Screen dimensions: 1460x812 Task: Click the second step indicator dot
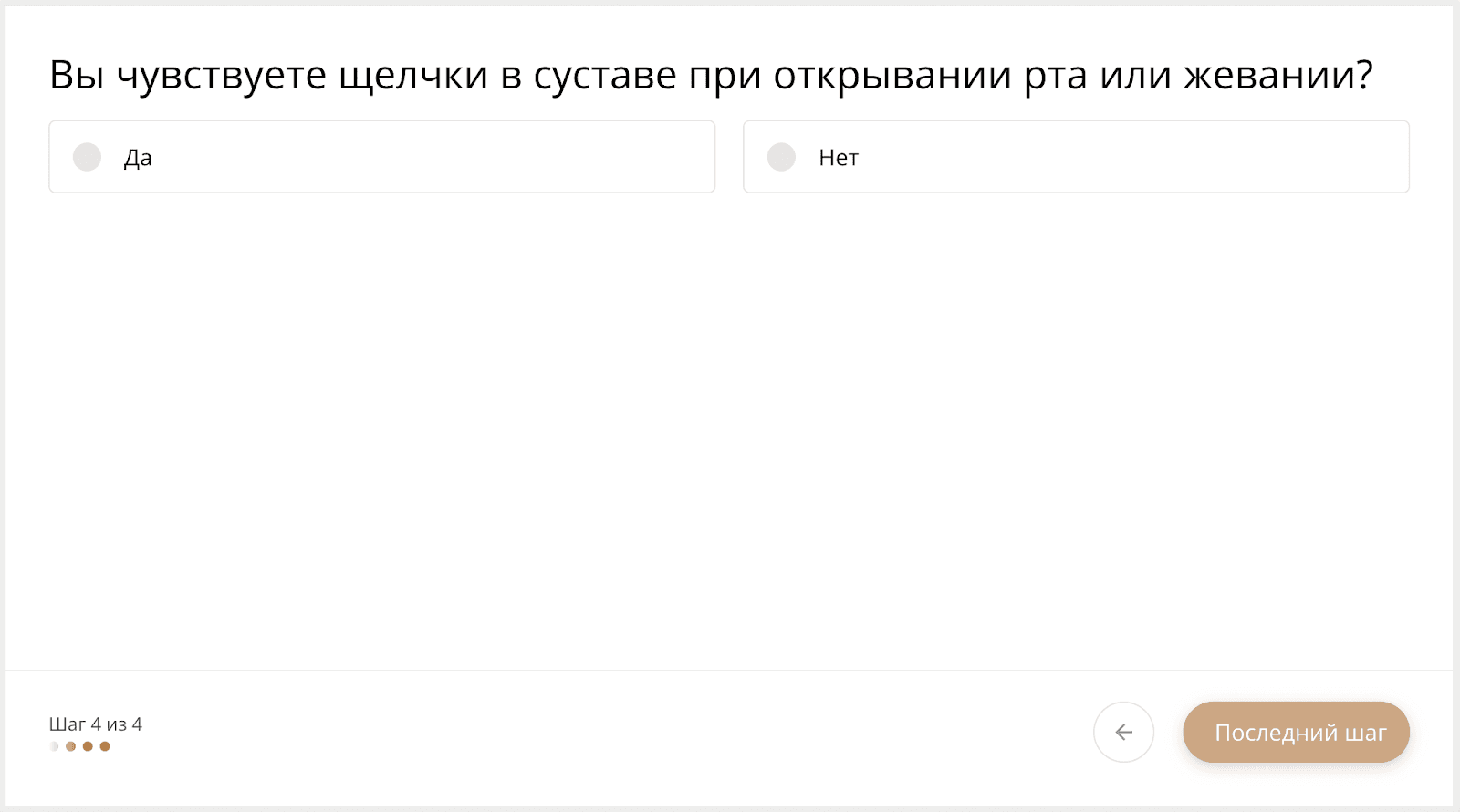click(x=71, y=746)
